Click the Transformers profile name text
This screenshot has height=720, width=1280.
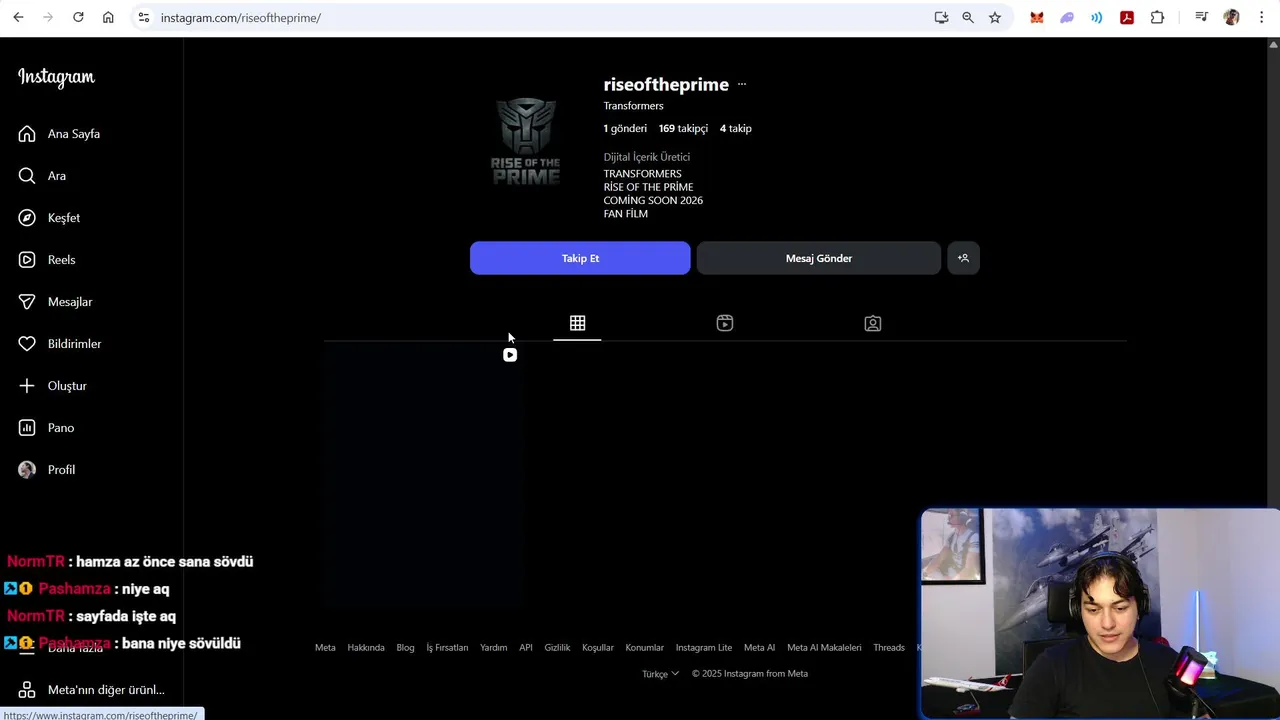[x=633, y=106]
